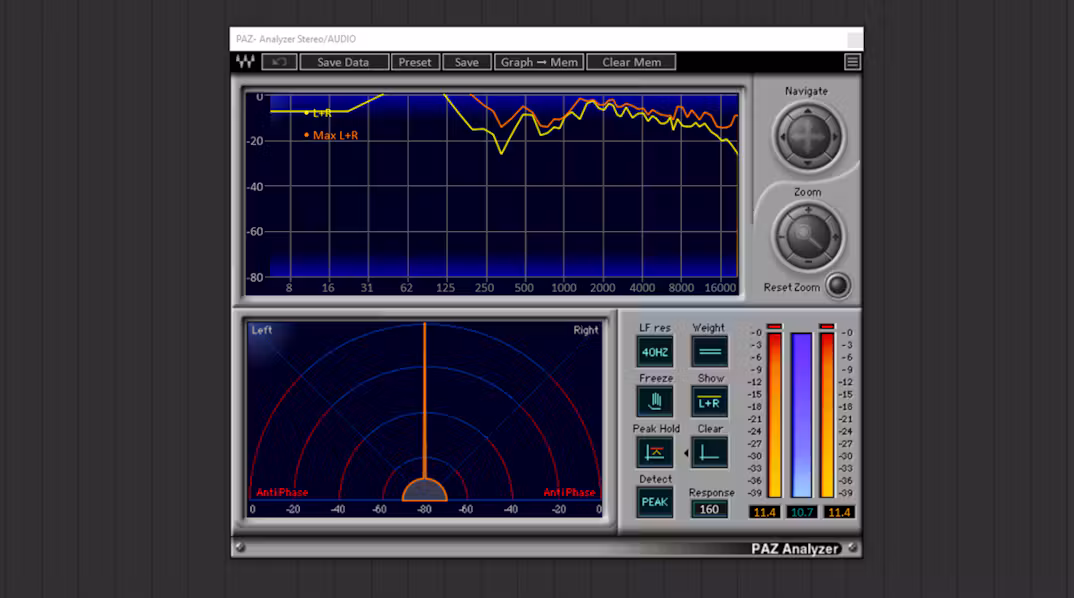Open the Preset menu
1074x598 pixels.
click(415, 62)
